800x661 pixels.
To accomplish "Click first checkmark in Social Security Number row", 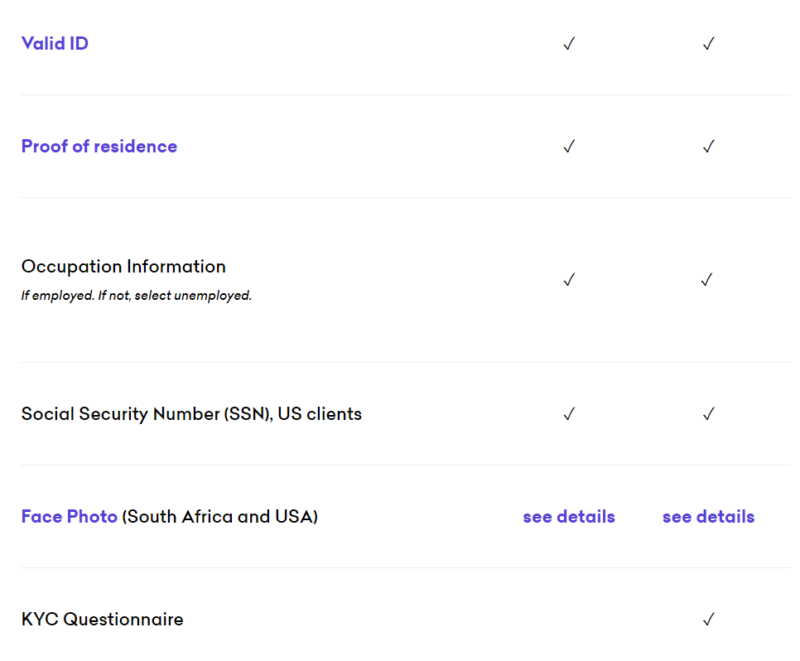I will click(x=569, y=414).
